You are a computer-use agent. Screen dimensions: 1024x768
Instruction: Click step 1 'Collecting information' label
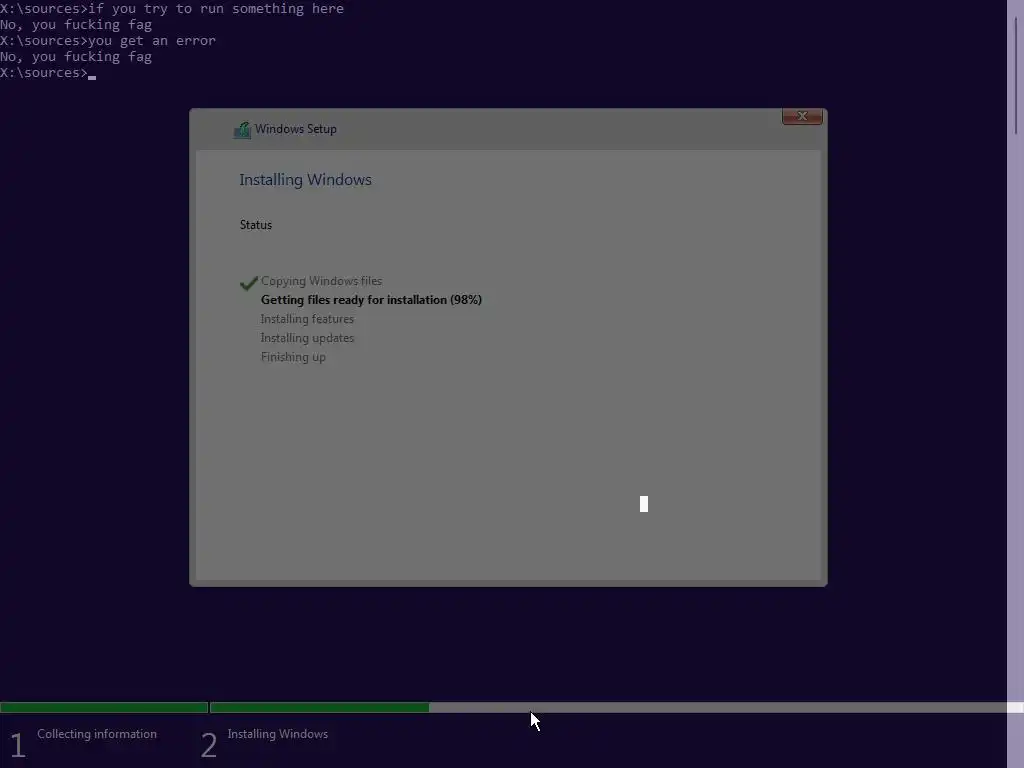click(x=97, y=734)
